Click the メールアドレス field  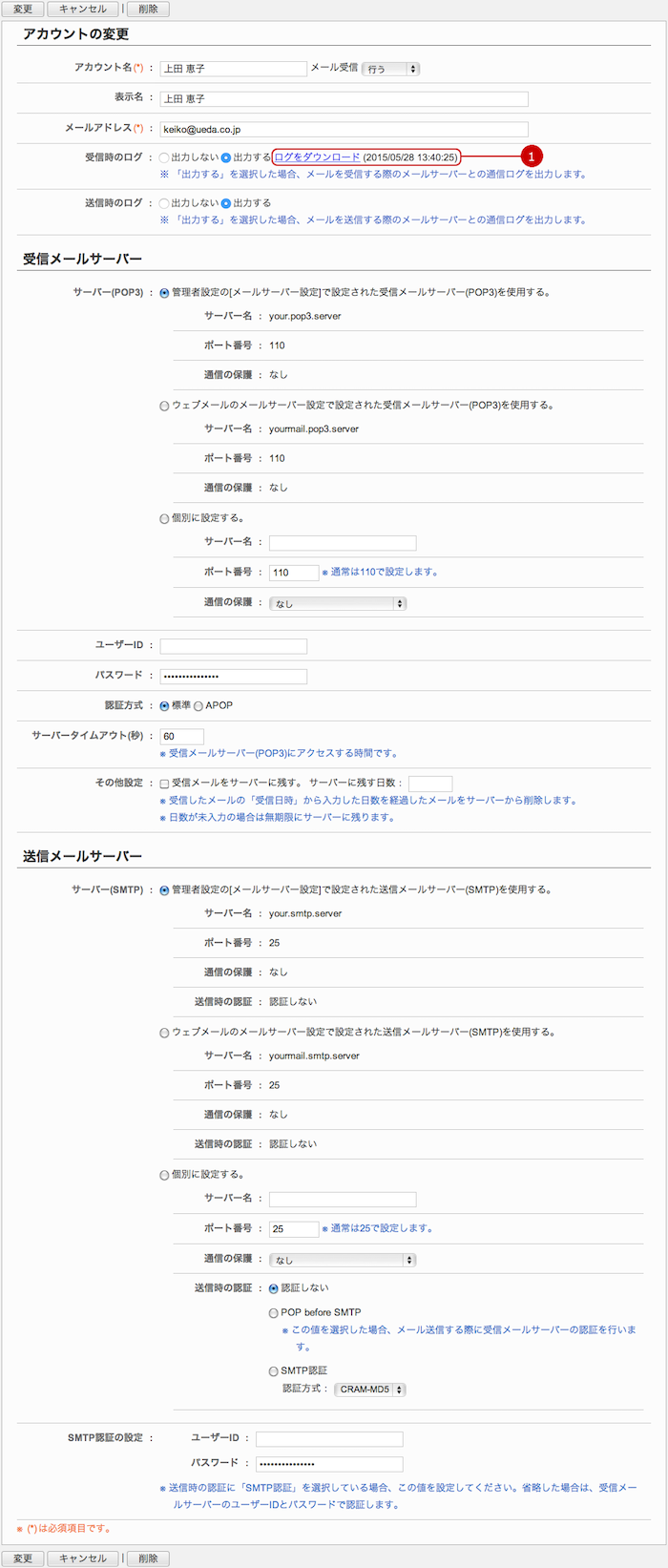tap(344, 129)
